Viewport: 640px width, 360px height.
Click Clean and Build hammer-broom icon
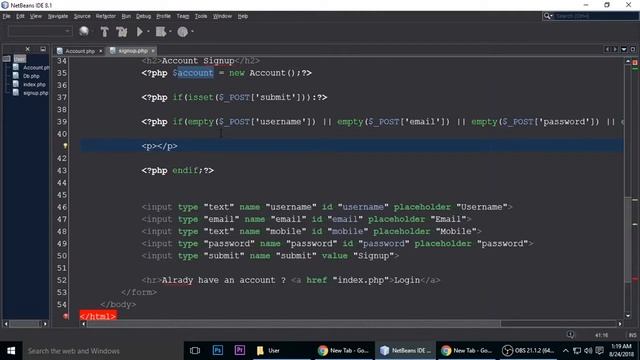point(122,32)
